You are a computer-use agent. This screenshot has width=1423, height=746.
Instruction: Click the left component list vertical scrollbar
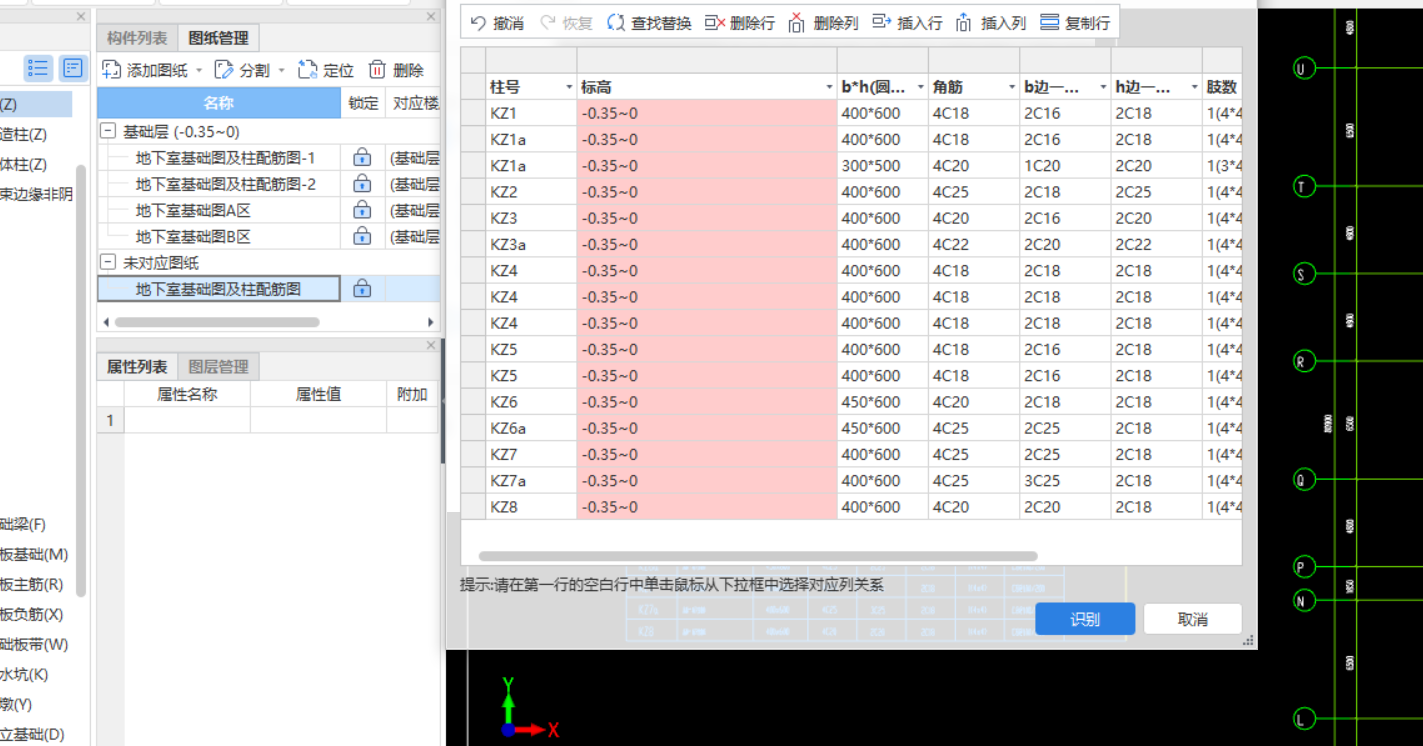(81, 380)
